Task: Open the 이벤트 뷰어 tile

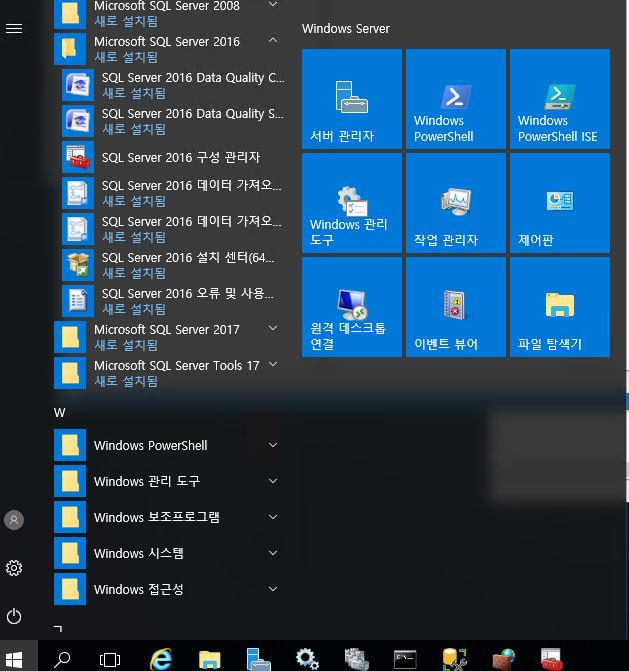Action: 456,307
